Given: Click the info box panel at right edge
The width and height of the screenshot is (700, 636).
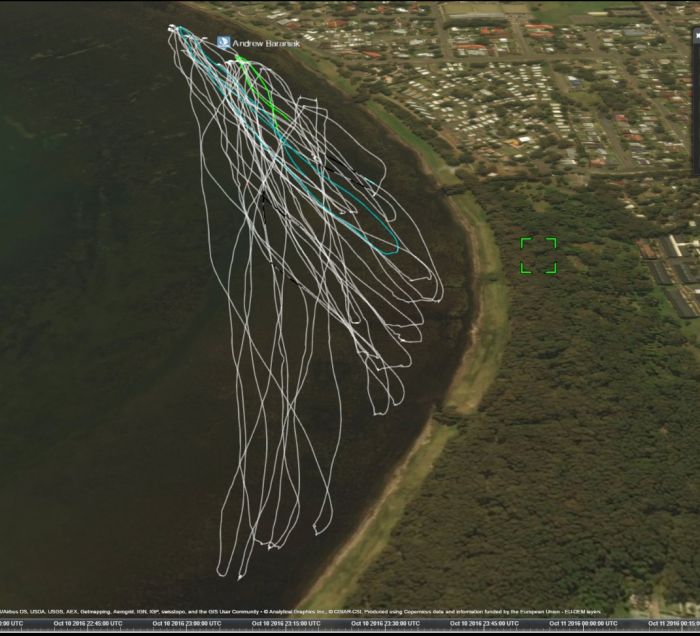Looking at the screenshot, I should [x=695, y=90].
